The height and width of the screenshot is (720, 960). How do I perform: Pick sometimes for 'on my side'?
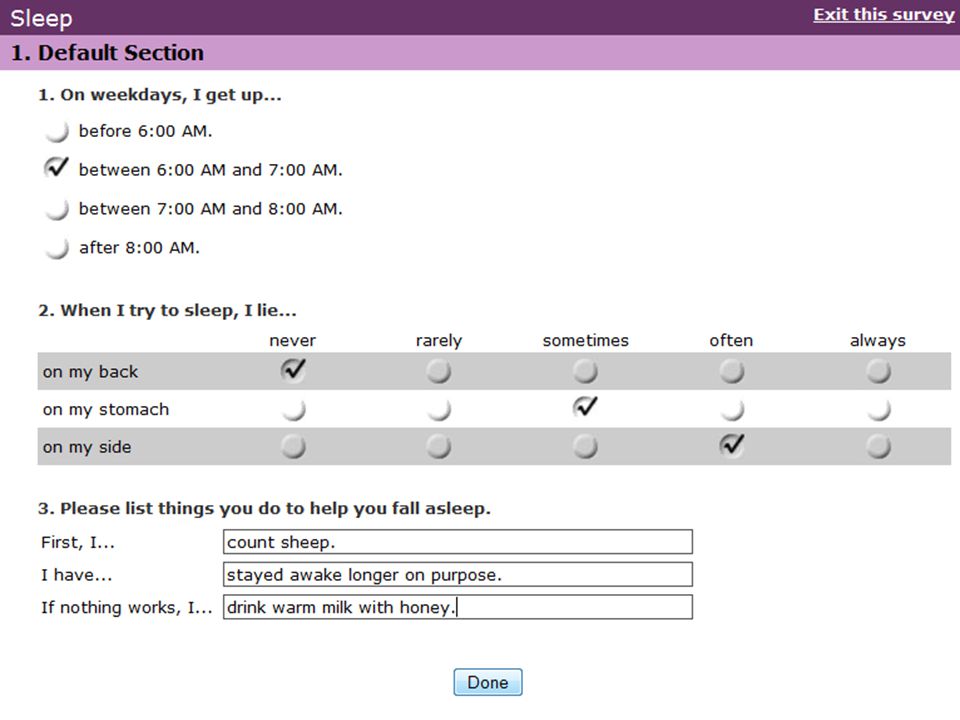click(585, 446)
